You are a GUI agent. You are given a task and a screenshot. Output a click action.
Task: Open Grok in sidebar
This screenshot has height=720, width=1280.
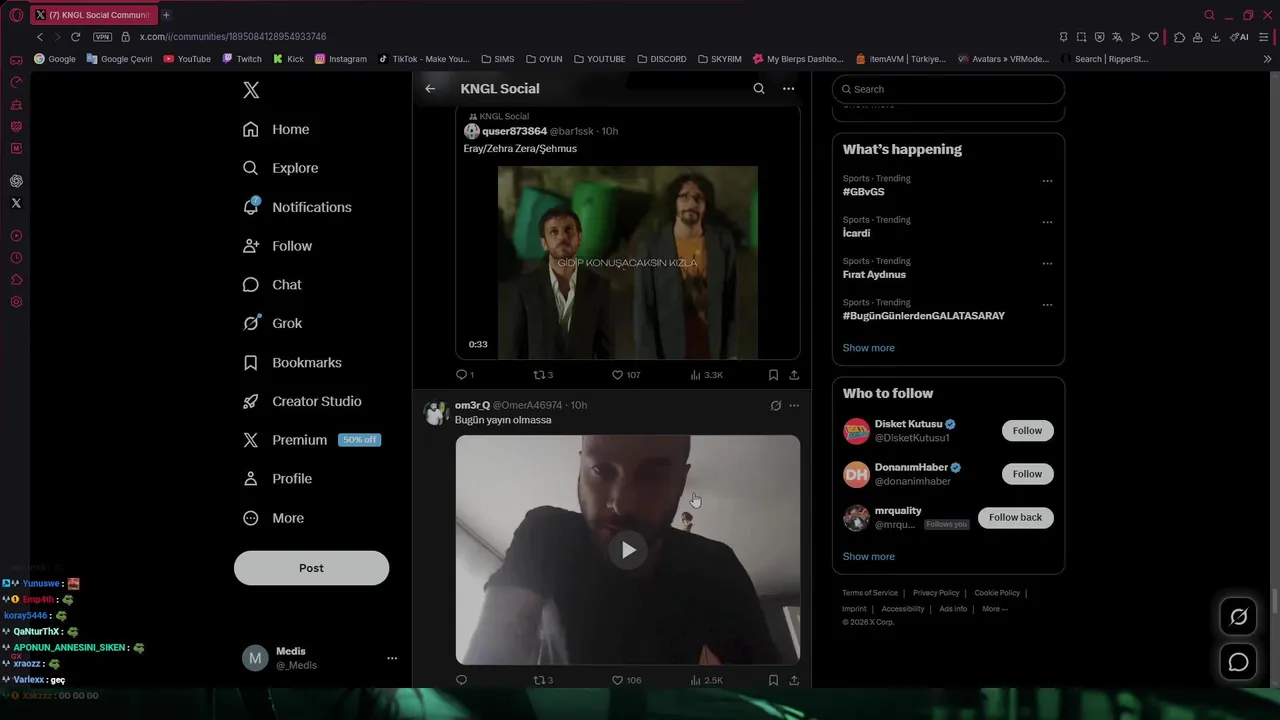[273, 323]
